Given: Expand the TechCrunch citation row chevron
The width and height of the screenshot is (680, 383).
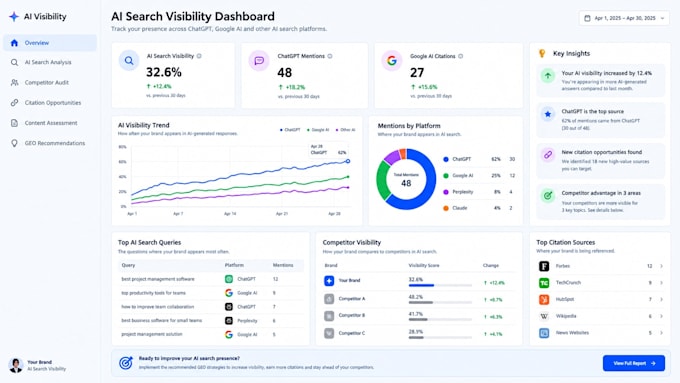Looking at the screenshot, I should point(661,283).
